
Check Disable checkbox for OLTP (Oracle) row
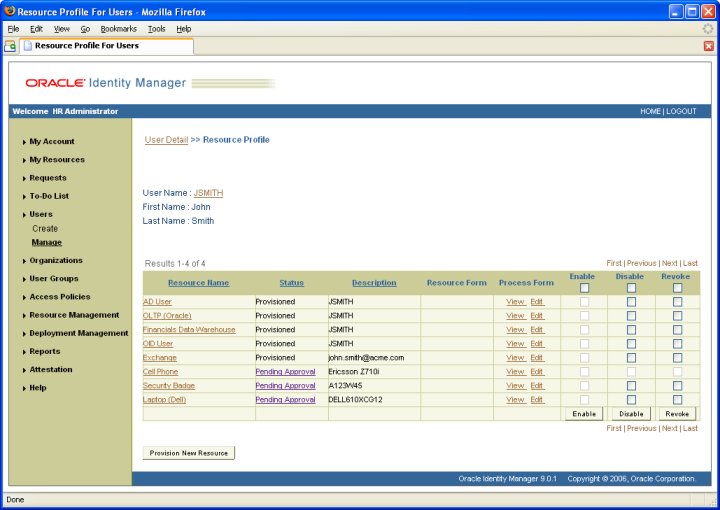[631, 316]
